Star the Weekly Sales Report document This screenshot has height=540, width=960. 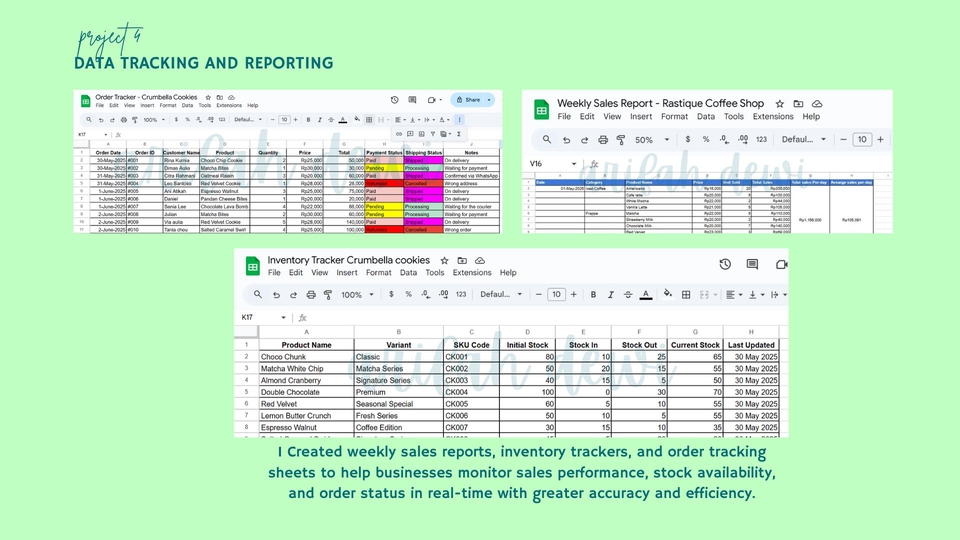(779, 103)
